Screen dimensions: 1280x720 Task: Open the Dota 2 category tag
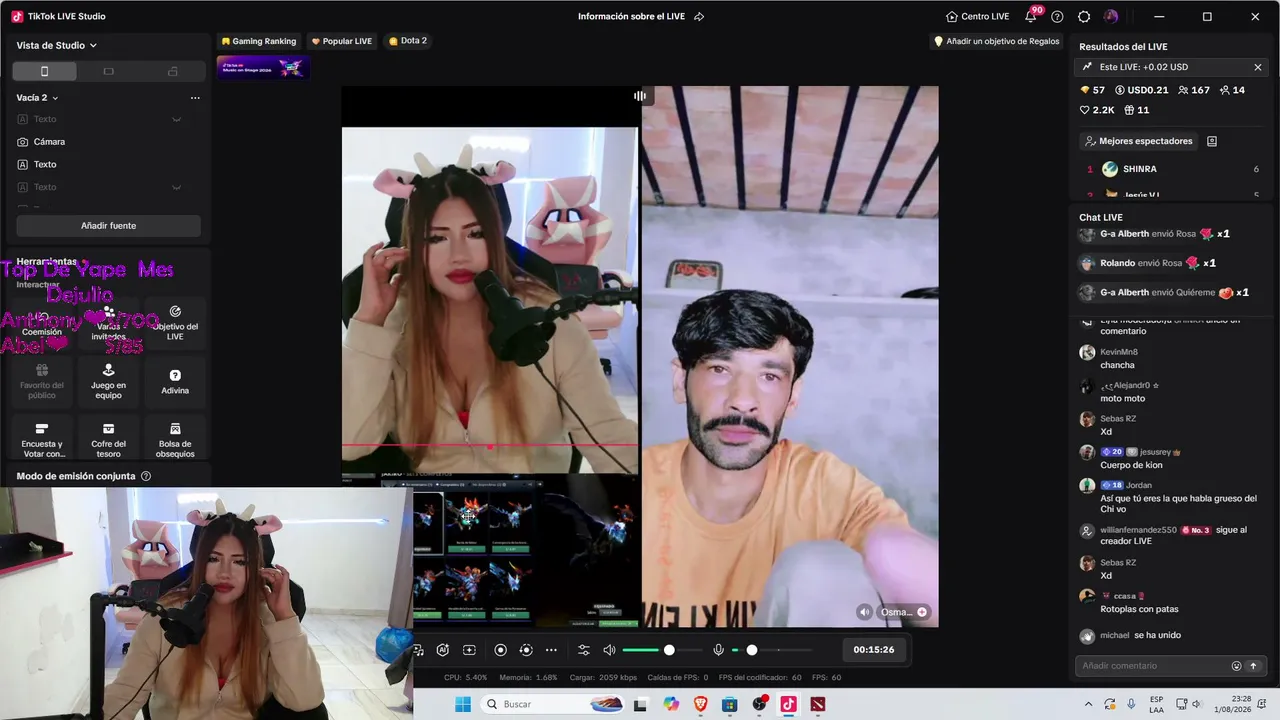(x=408, y=41)
